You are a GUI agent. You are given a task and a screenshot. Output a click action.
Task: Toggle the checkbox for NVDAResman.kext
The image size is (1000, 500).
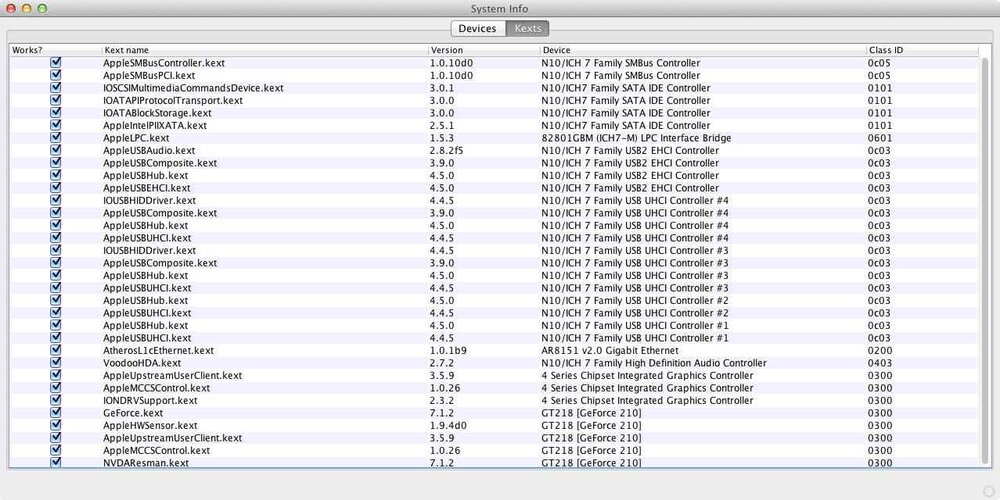[56, 463]
